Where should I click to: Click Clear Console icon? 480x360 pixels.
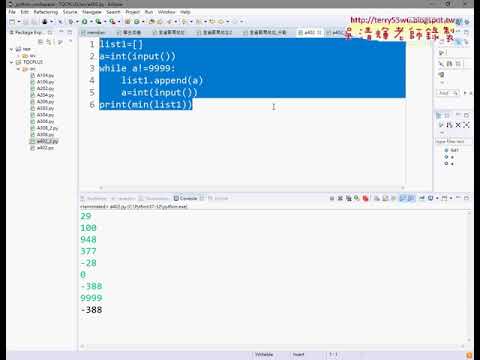tap(377, 198)
